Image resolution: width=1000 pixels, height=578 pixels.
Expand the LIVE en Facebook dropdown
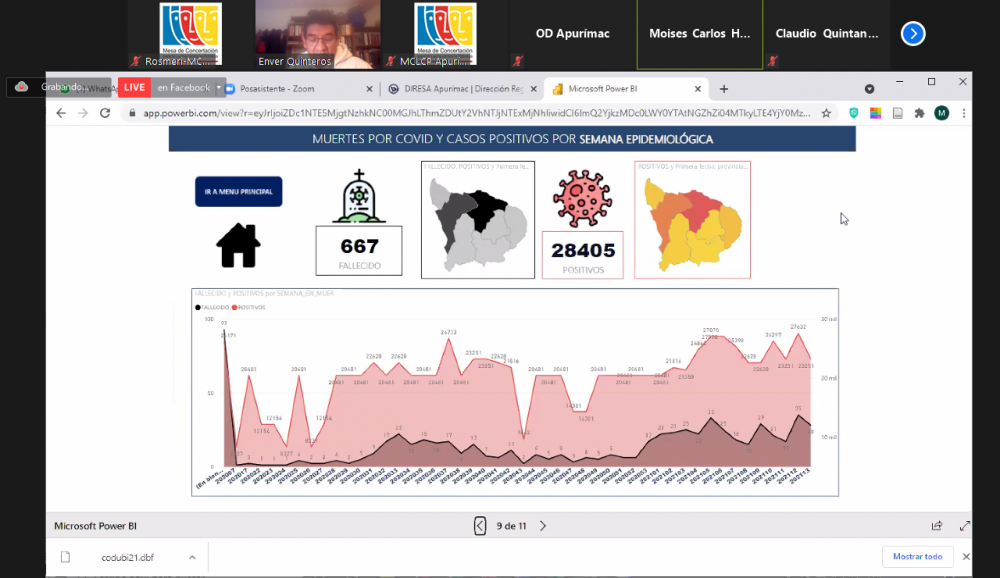pyautogui.click(x=219, y=87)
